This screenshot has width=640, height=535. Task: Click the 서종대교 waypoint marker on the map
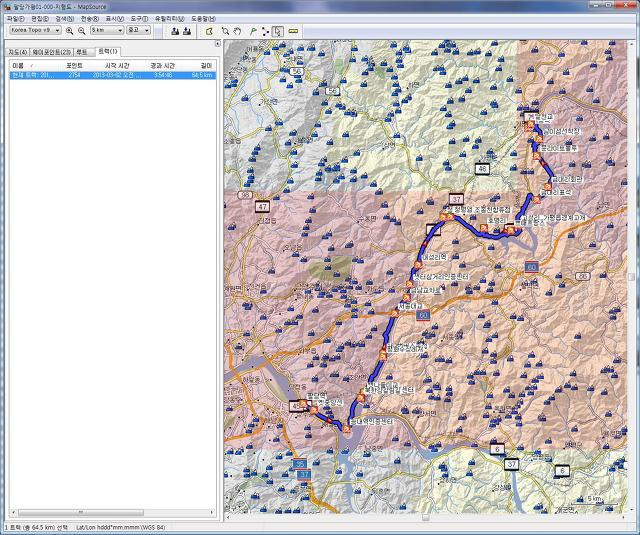[394, 313]
